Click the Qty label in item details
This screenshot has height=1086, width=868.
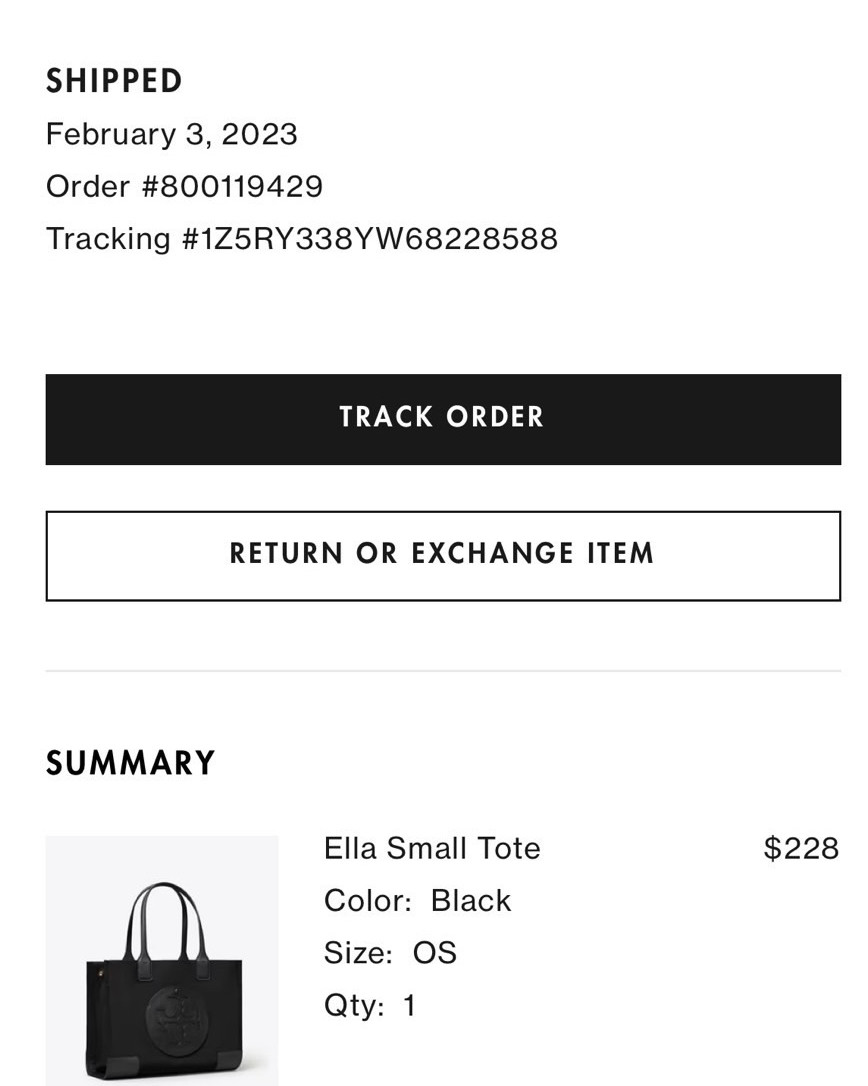pyautogui.click(x=354, y=1006)
